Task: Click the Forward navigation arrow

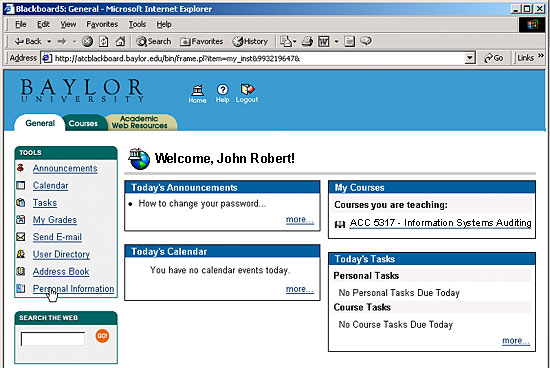Action: (62, 41)
